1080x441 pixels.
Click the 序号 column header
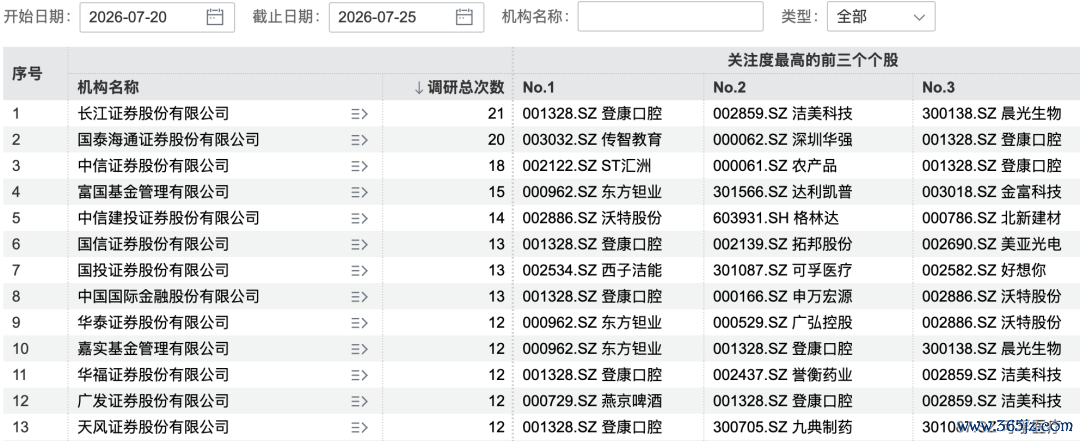pyautogui.click(x=27, y=74)
